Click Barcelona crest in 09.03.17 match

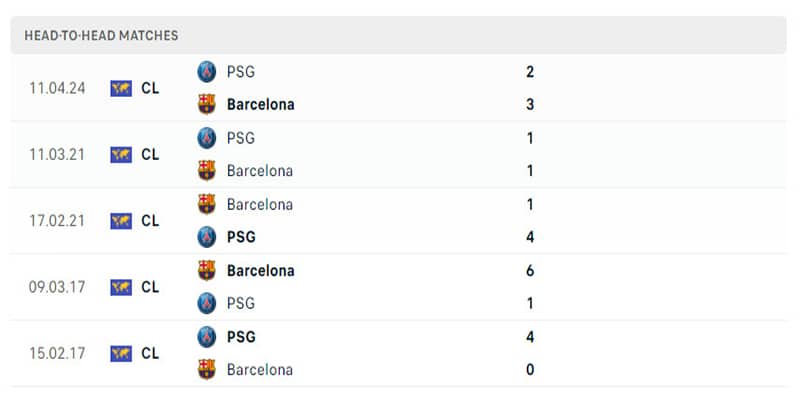click(x=207, y=270)
